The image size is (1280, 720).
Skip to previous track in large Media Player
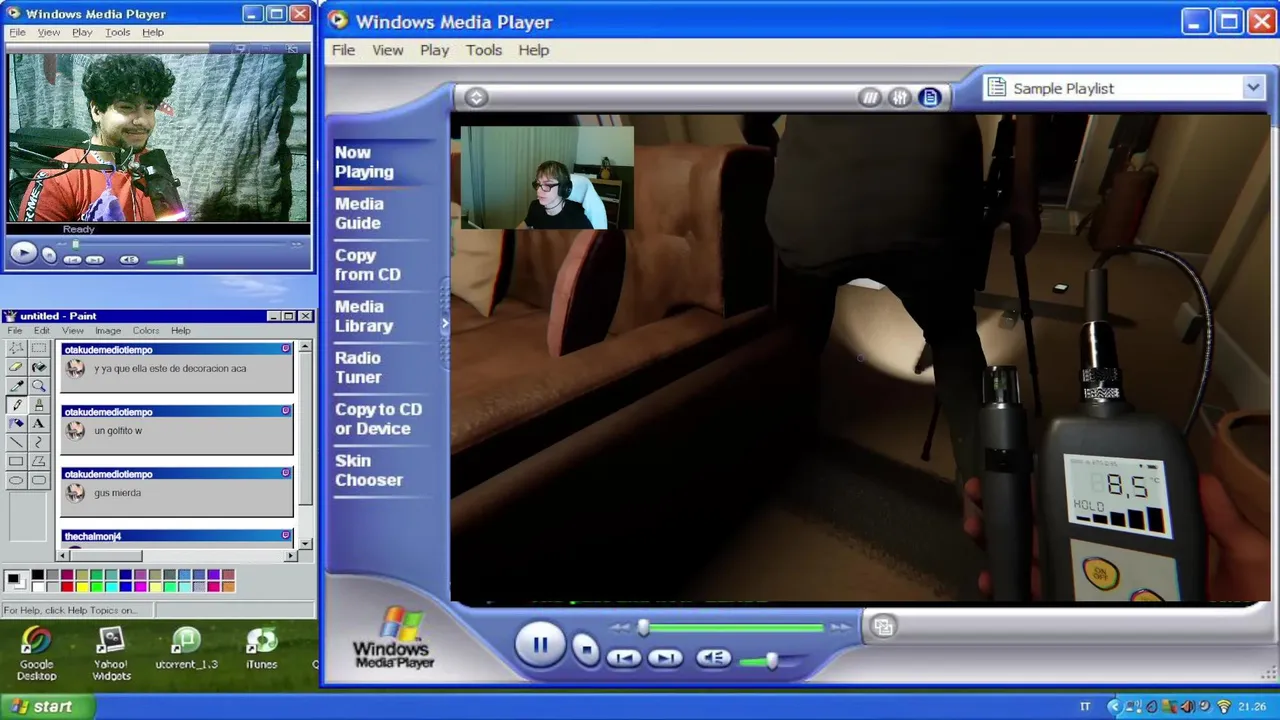(x=624, y=658)
